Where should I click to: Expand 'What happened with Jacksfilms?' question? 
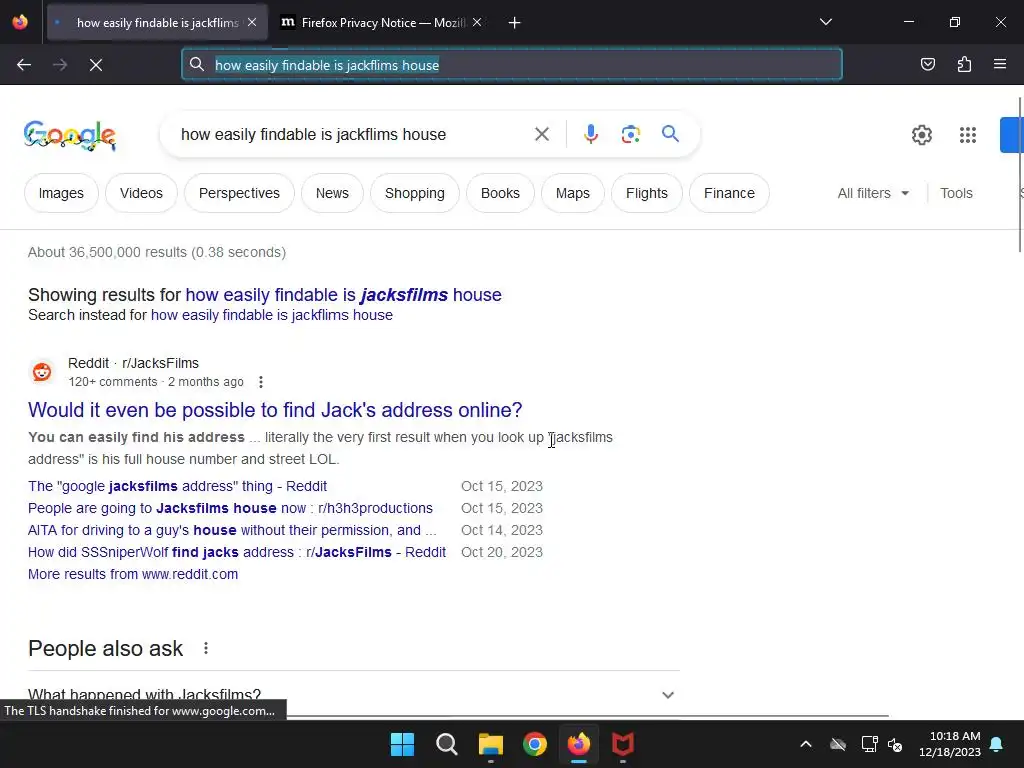[353, 694]
